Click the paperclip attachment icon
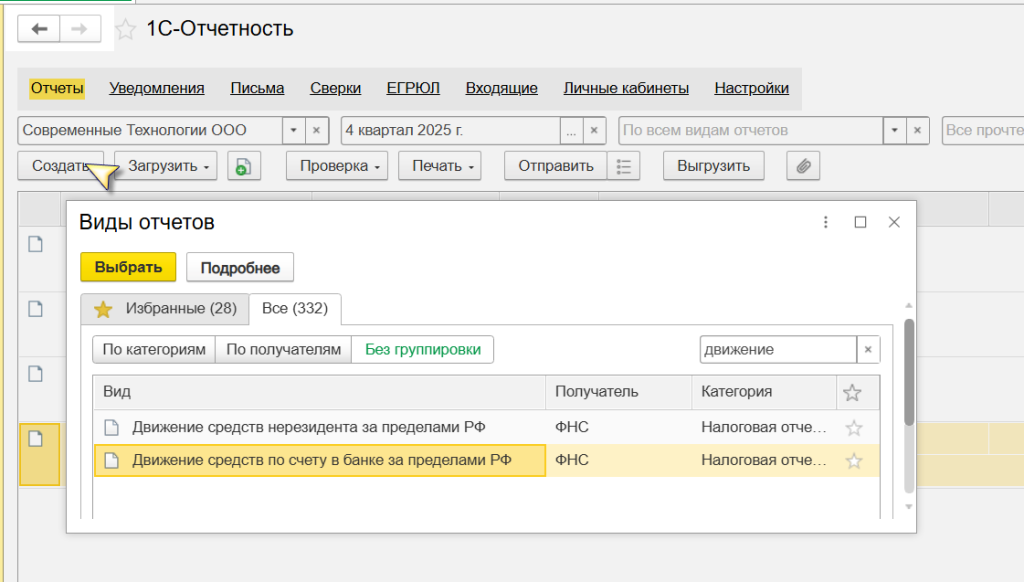1024x582 pixels. point(803,166)
